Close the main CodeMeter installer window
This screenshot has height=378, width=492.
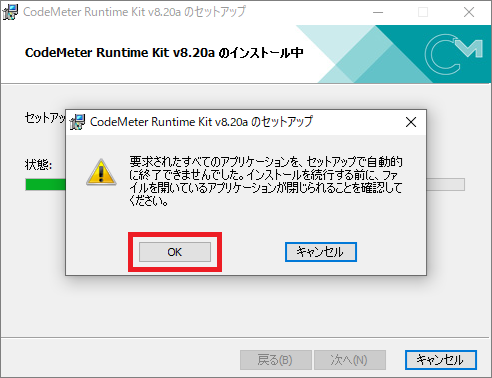(x=469, y=12)
